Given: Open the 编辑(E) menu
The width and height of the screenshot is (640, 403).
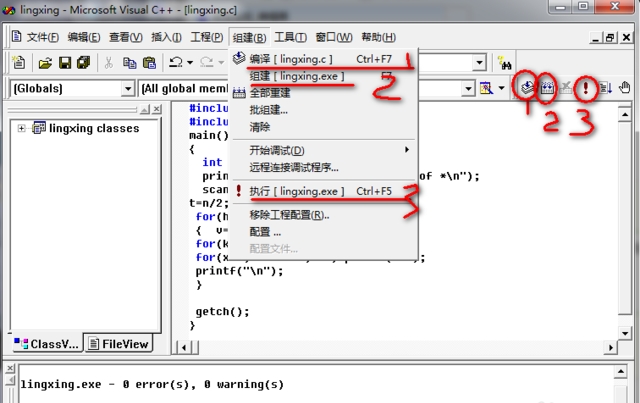Looking at the screenshot, I should click(84, 38).
